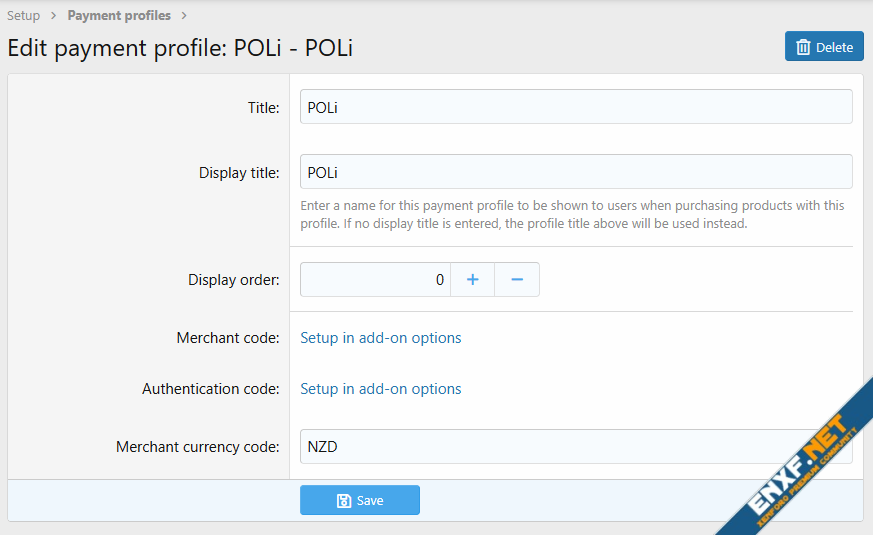Click the ENXF.NET watermark logo
Screen dimensions: 873x535
pyautogui.click(x=800, y=460)
